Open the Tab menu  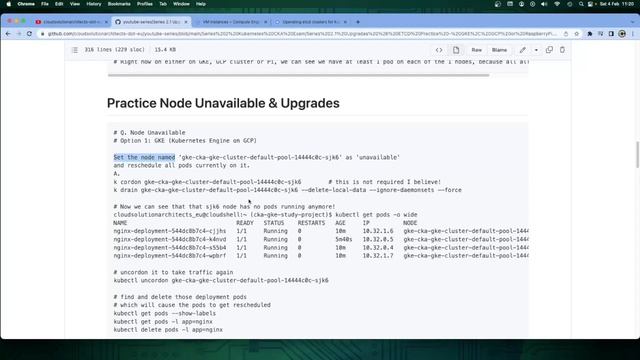(163, 4)
